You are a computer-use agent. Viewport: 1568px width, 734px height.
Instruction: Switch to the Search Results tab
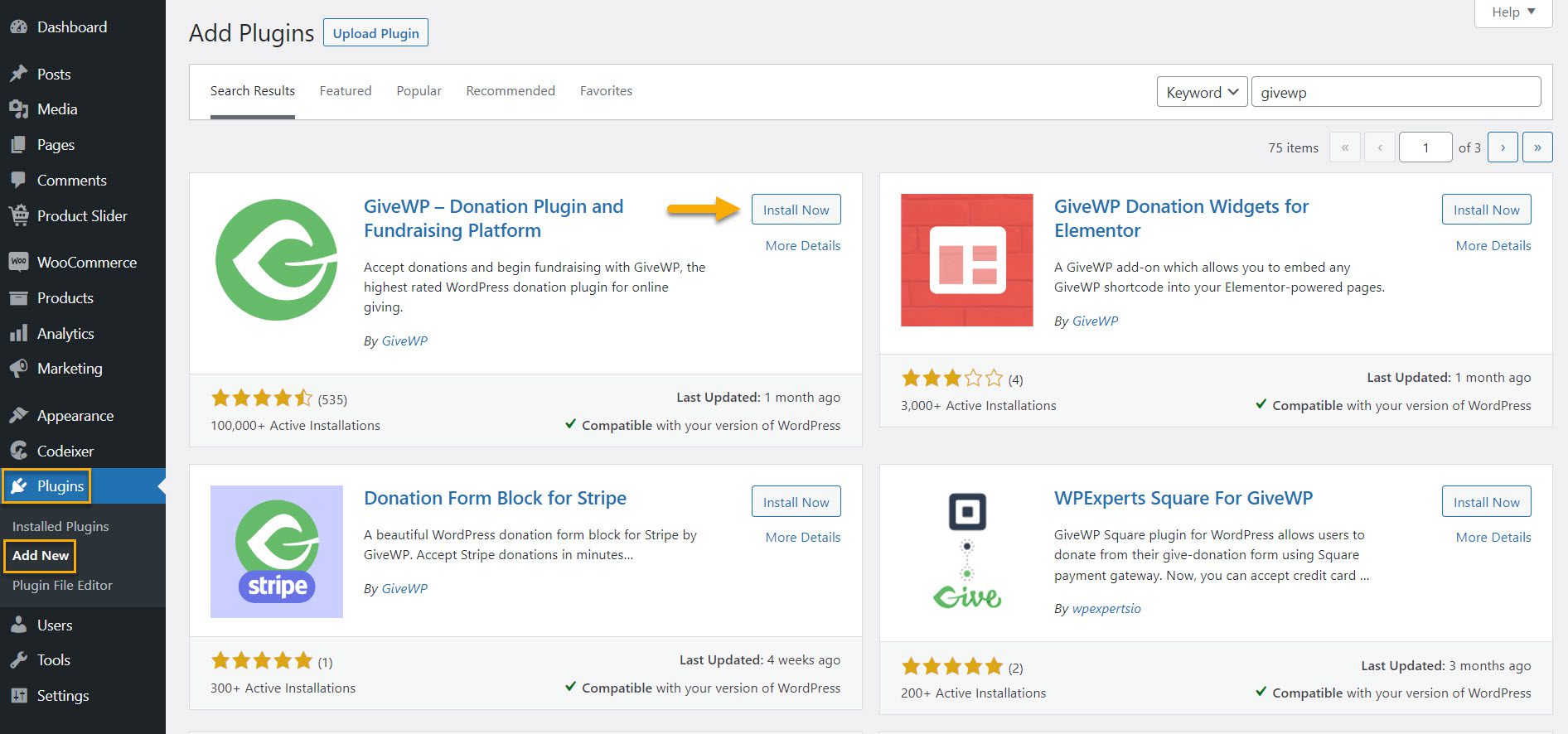pos(253,91)
